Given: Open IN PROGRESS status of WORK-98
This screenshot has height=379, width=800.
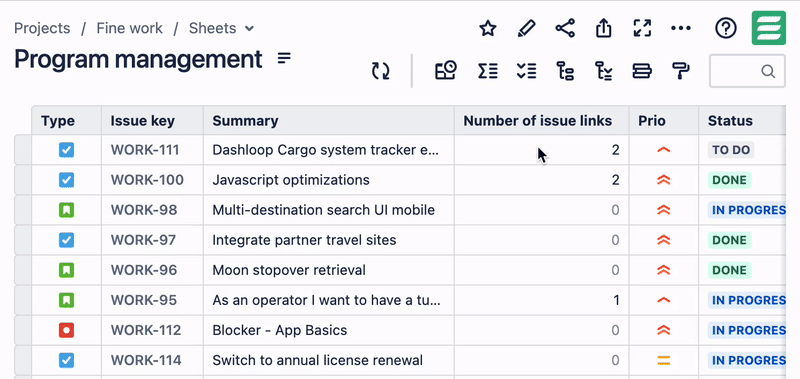Looking at the screenshot, I should (747, 210).
